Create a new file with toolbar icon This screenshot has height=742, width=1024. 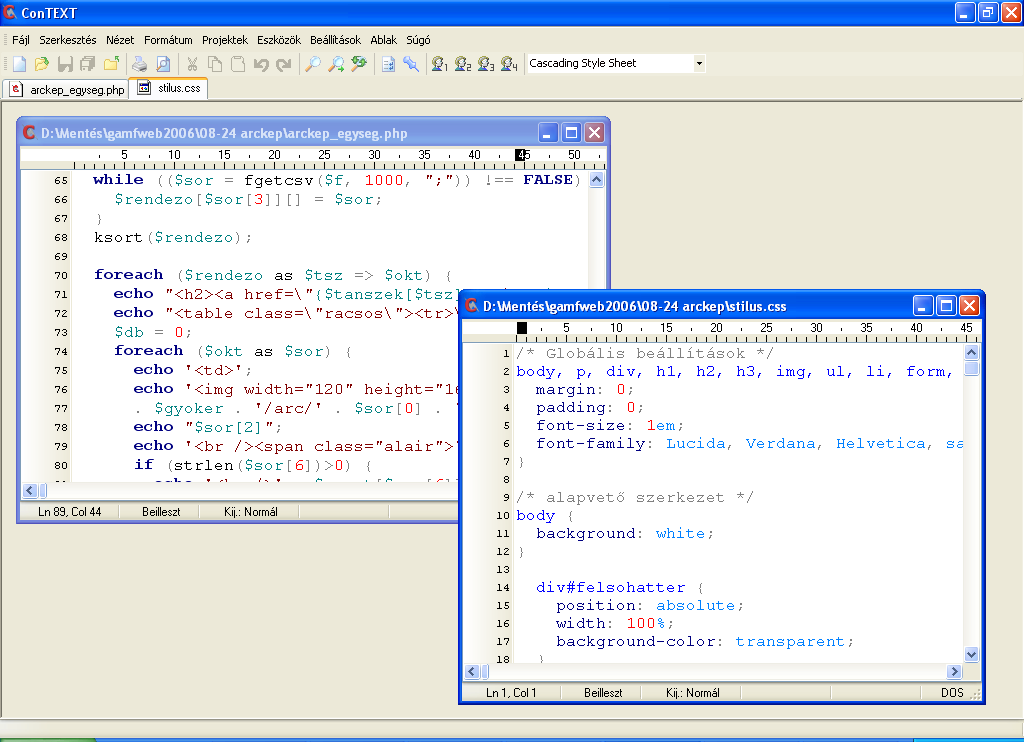point(20,63)
